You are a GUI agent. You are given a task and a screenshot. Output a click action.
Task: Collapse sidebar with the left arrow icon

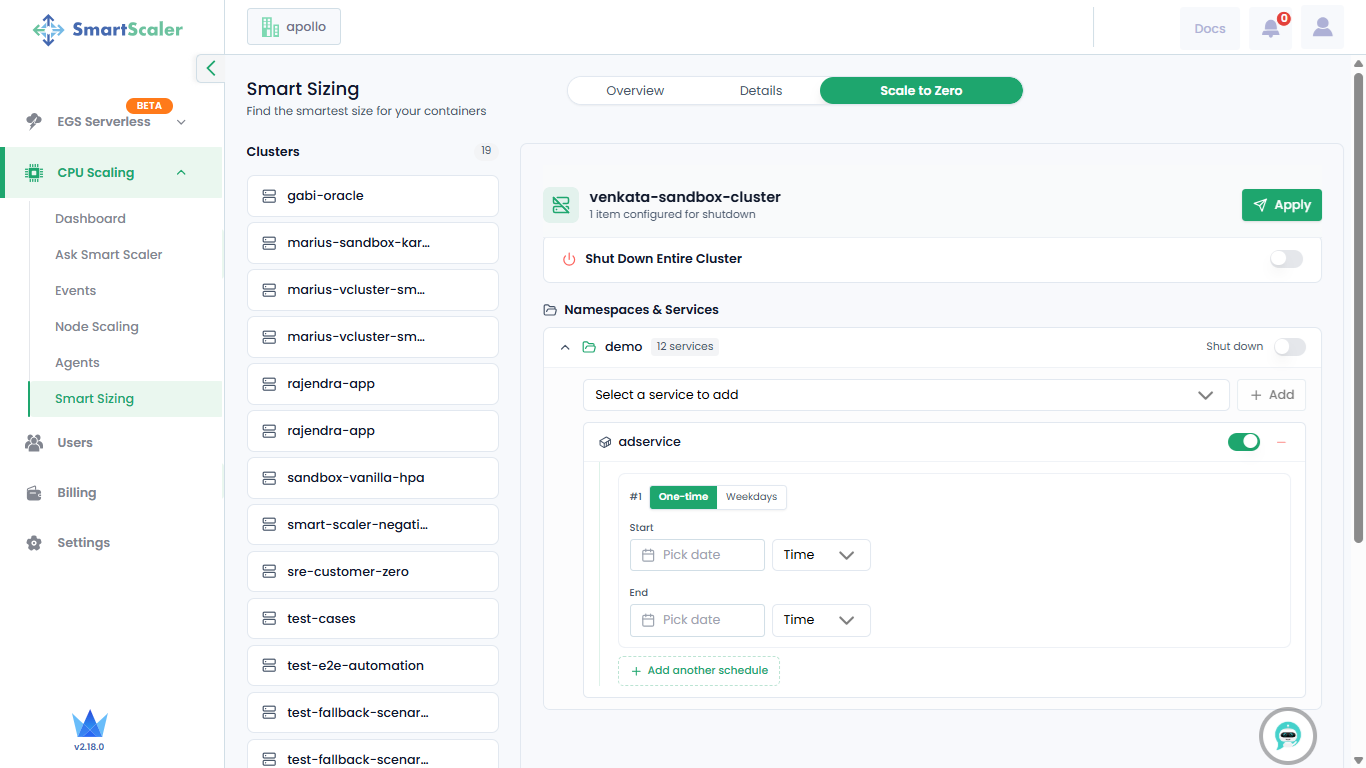coord(210,68)
